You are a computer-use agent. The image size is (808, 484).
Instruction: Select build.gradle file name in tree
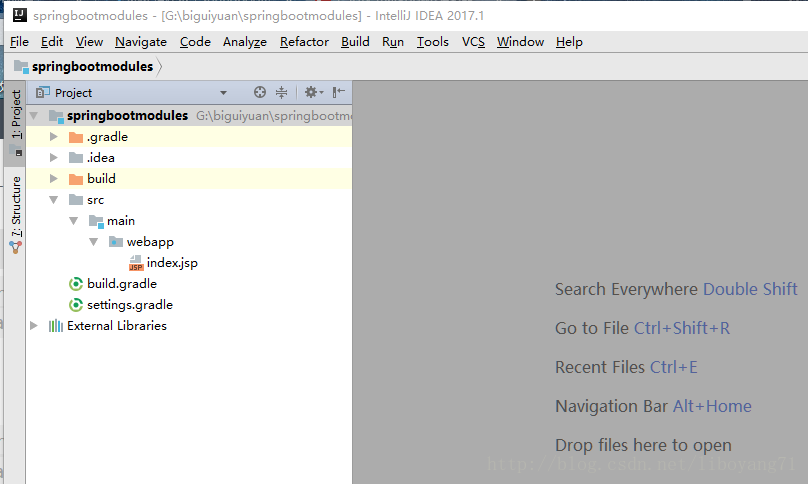[x=122, y=284]
